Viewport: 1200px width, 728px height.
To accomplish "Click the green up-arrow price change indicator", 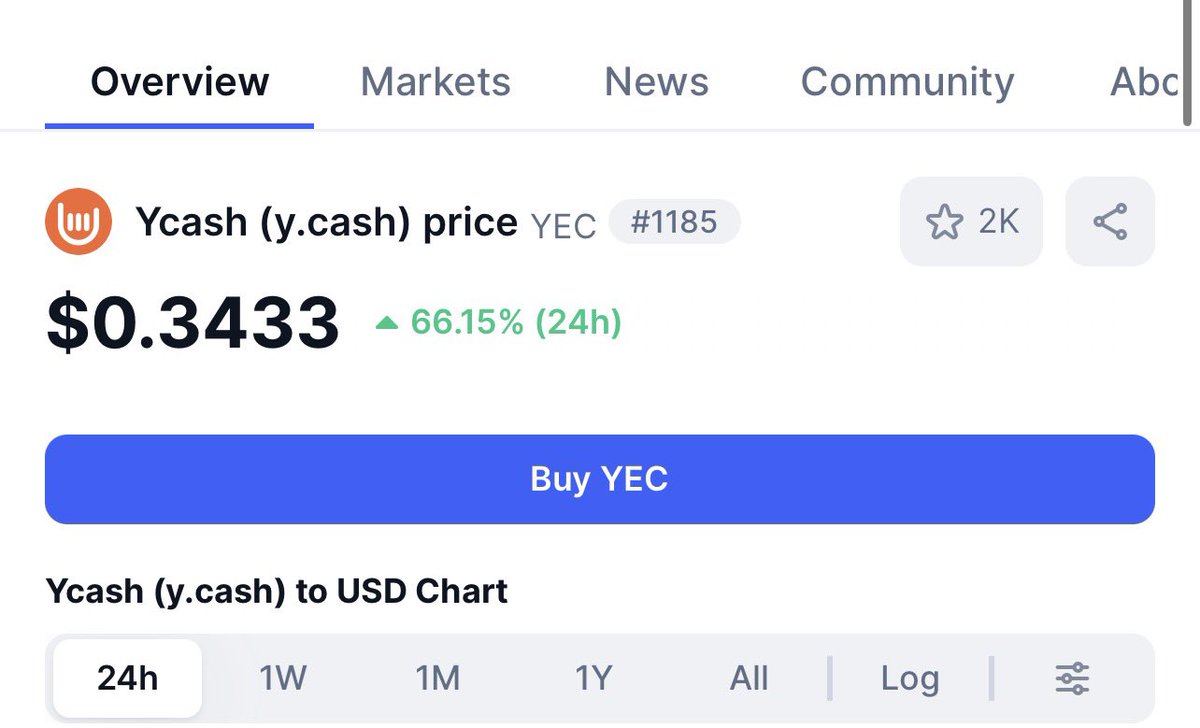I will (x=386, y=323).
